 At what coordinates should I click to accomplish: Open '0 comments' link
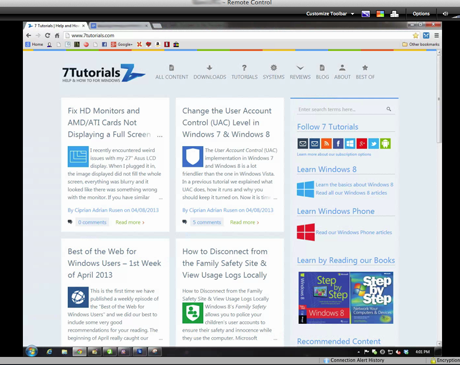pos(92,222)
